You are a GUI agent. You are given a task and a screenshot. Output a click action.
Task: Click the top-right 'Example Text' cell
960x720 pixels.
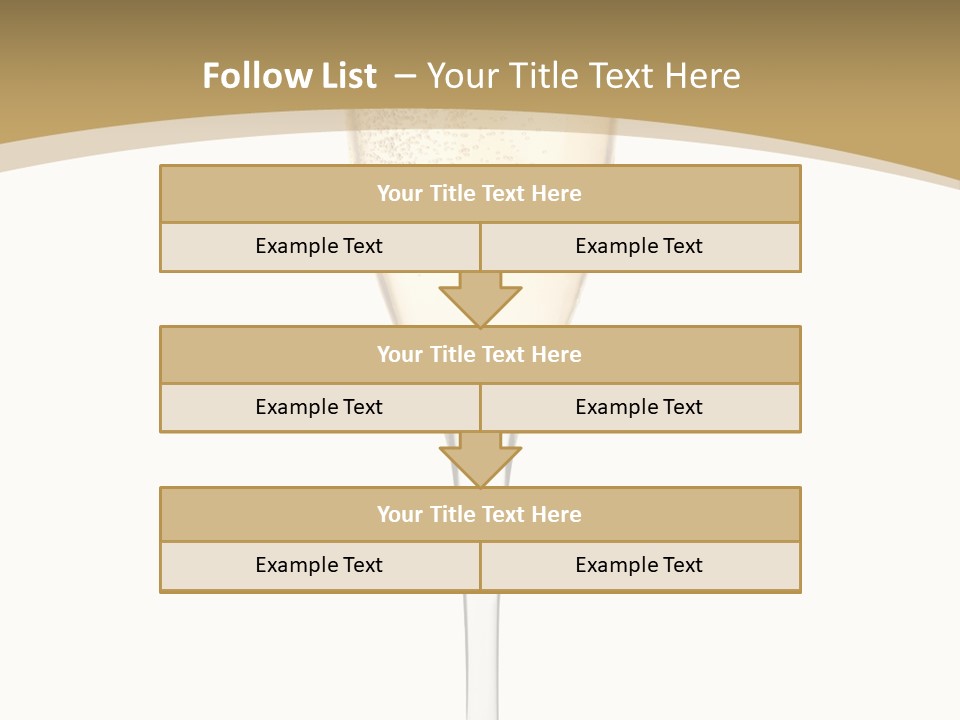pos(639,247)
